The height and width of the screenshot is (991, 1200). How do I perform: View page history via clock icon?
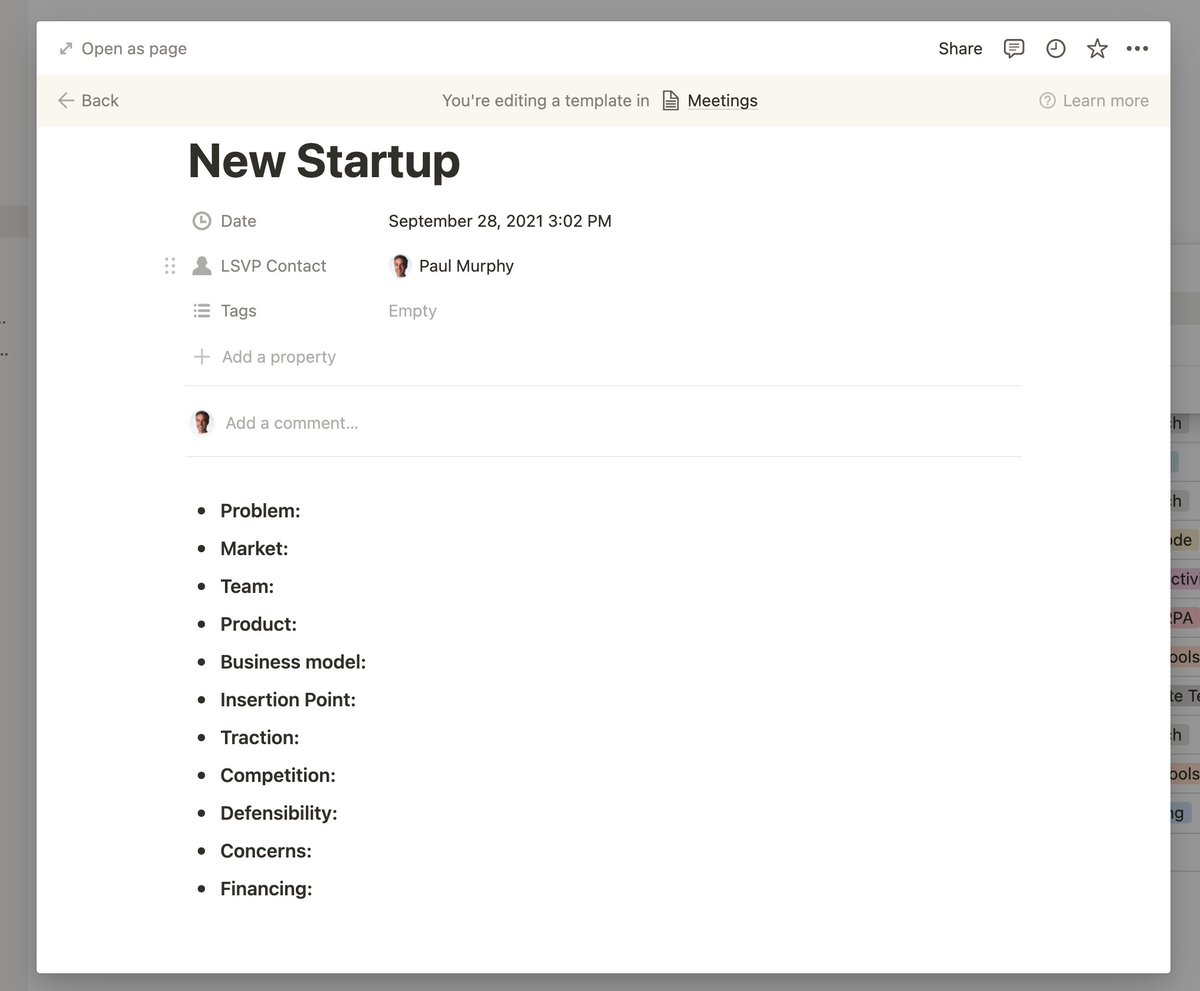point(1056,48)
